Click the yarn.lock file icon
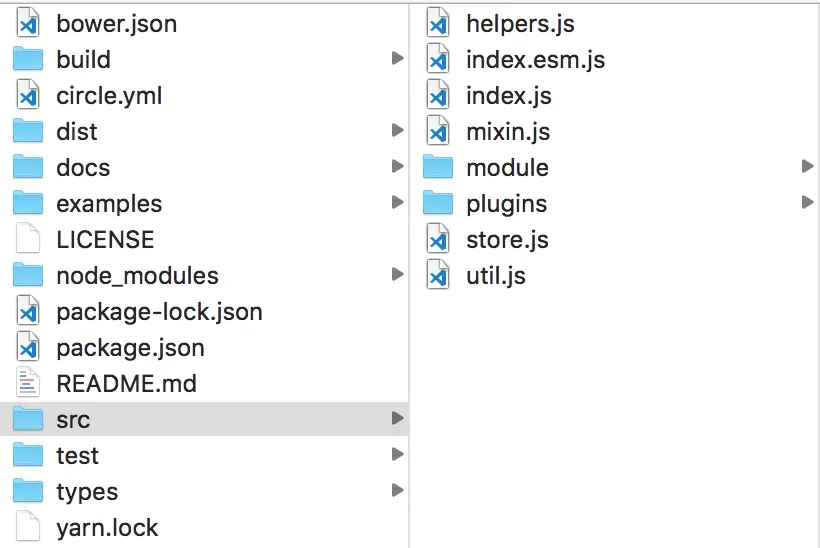This screenshot has width=820, height=548. (x=28, y=528)
